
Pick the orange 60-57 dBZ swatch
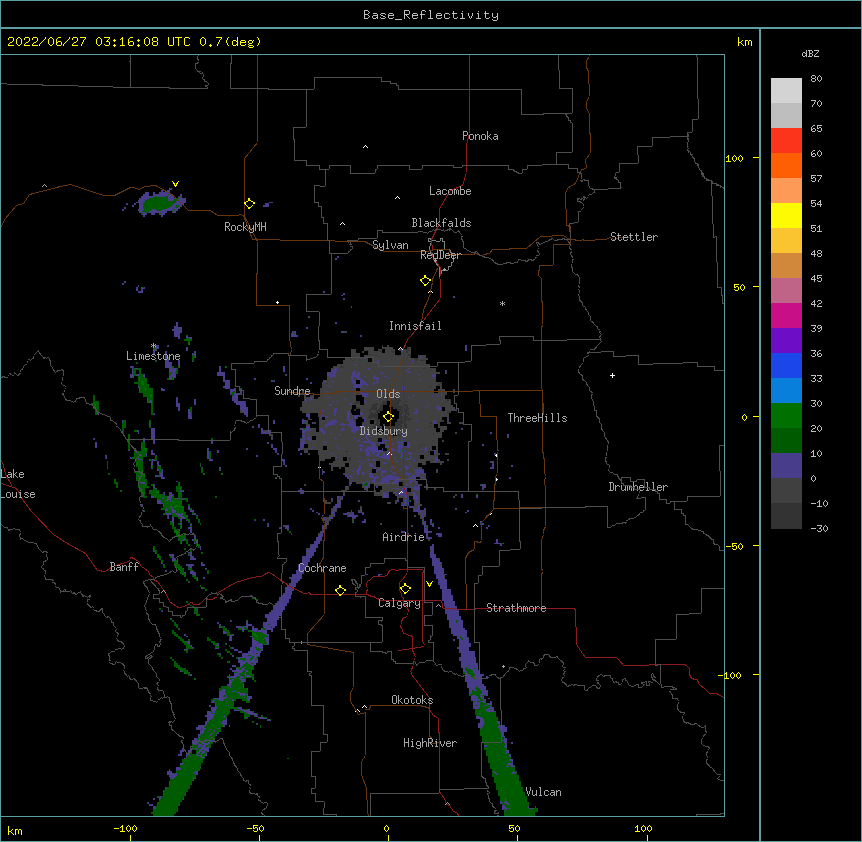point(786,165)
